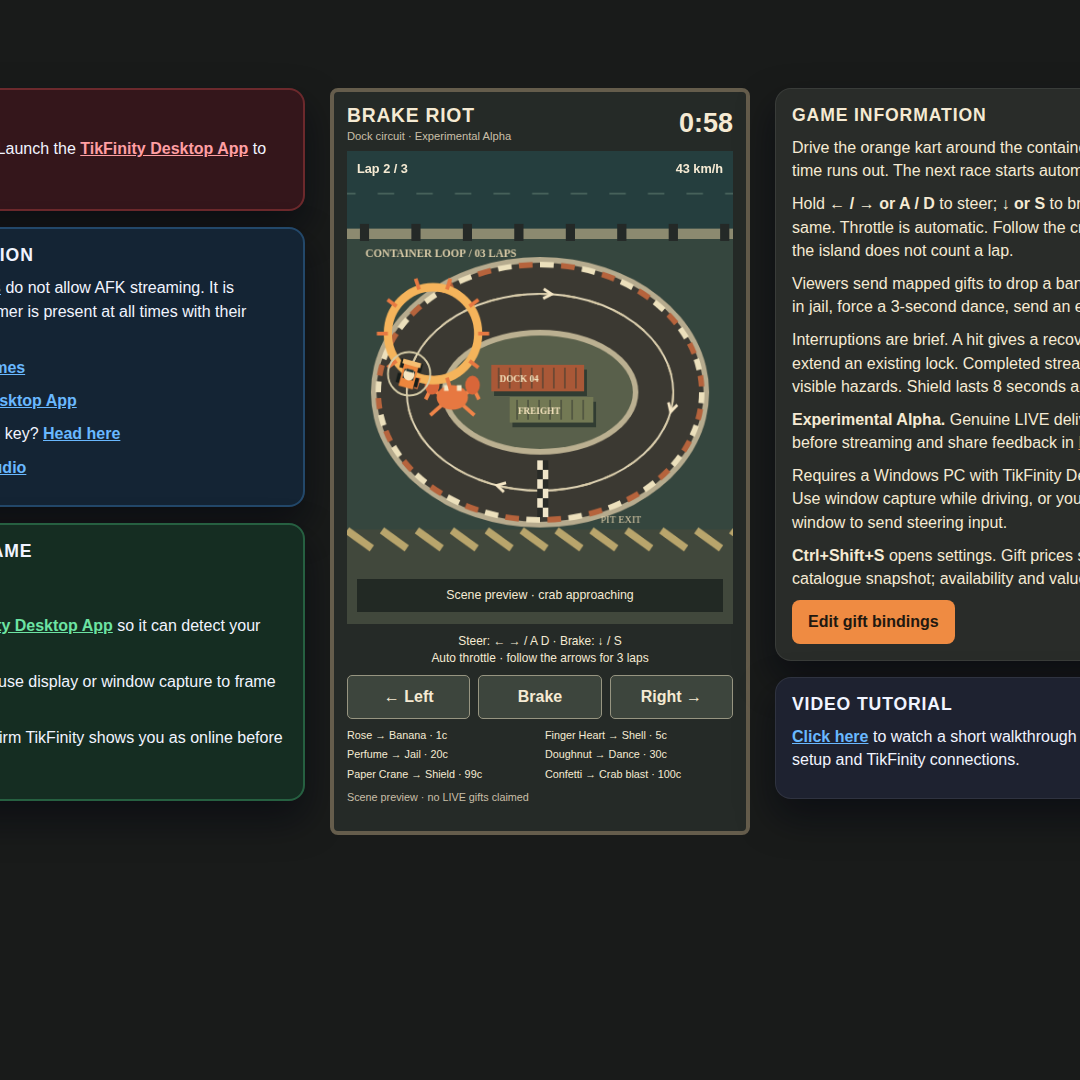
Task: Click Scene preview crab approaching banner
Action: click(539, 595)
